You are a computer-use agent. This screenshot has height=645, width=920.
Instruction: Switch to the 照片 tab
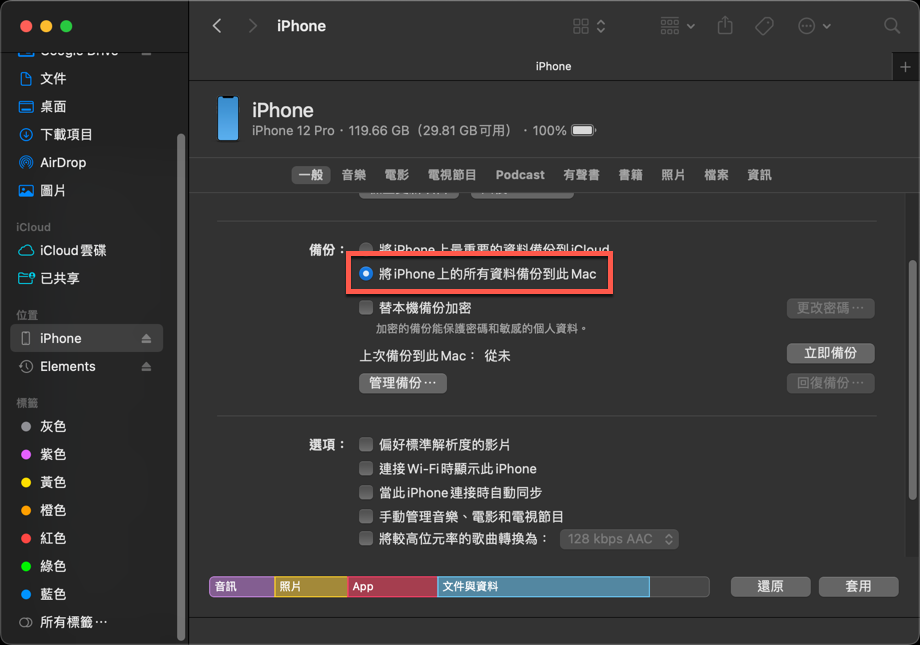(x=673, y=175)
